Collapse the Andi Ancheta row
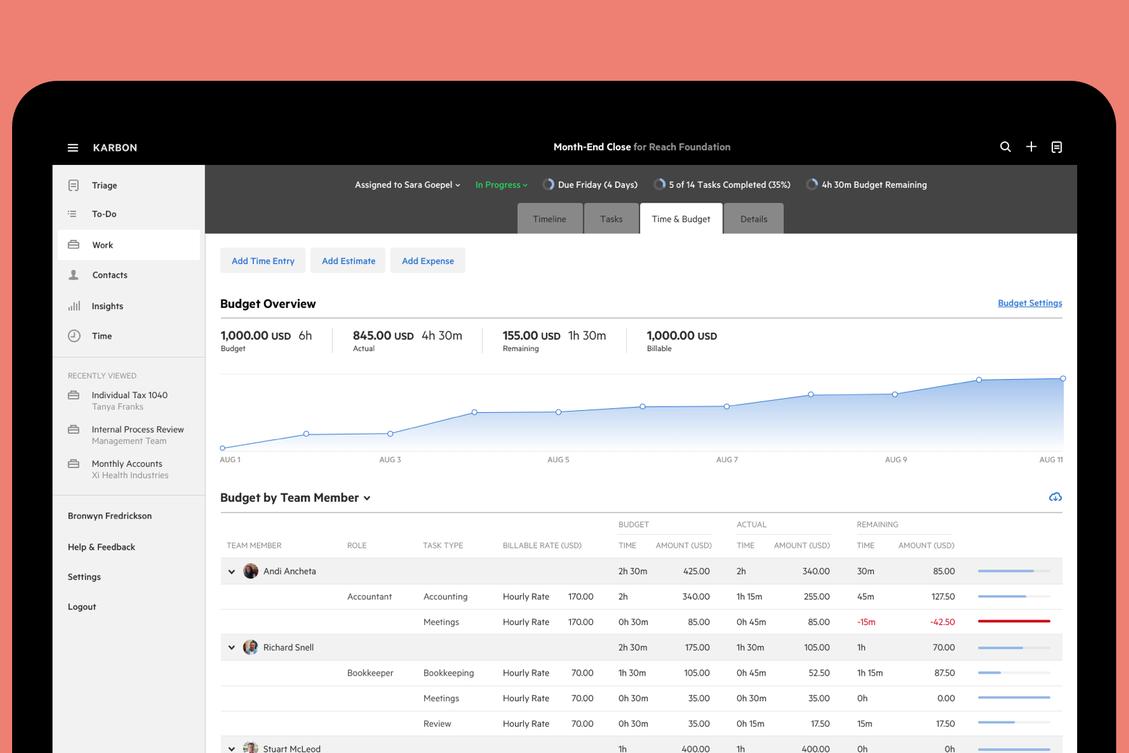Image resolution: width=1129 pixels, height=753 pixels. coord(231,572)
